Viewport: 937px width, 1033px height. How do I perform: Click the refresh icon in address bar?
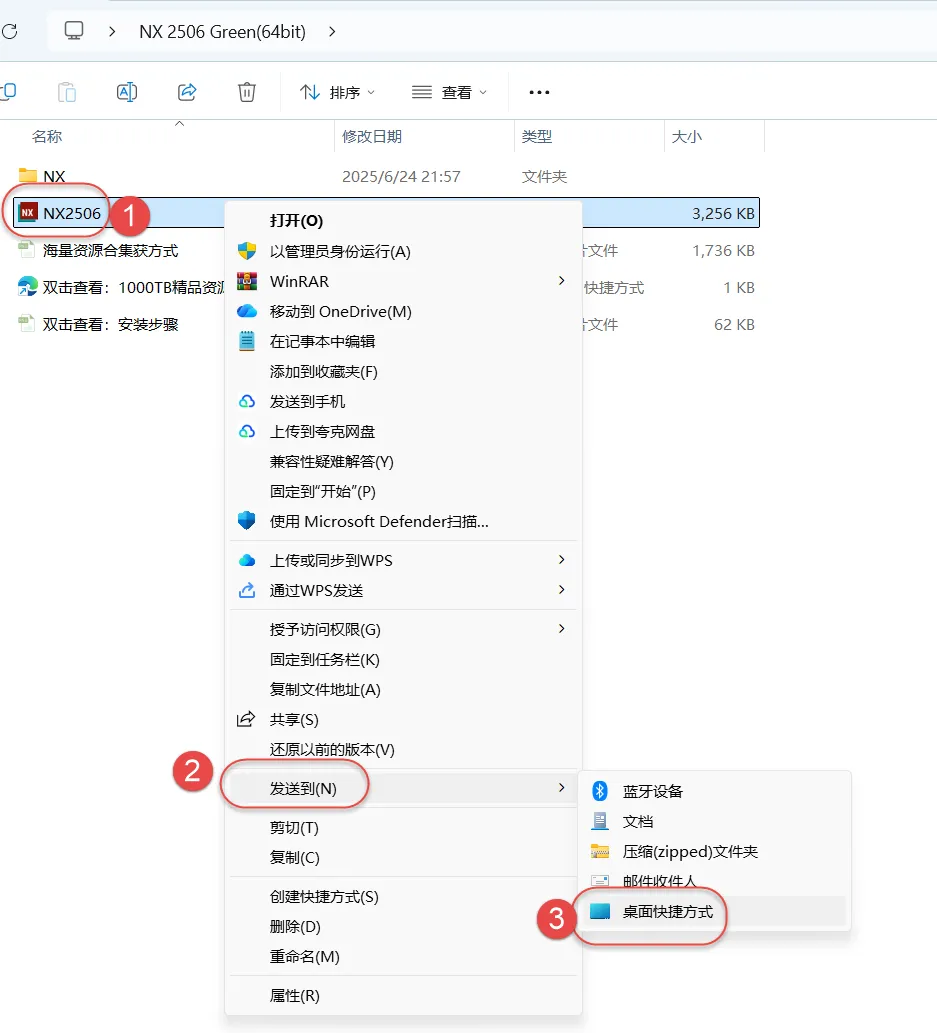coord(9,31)
